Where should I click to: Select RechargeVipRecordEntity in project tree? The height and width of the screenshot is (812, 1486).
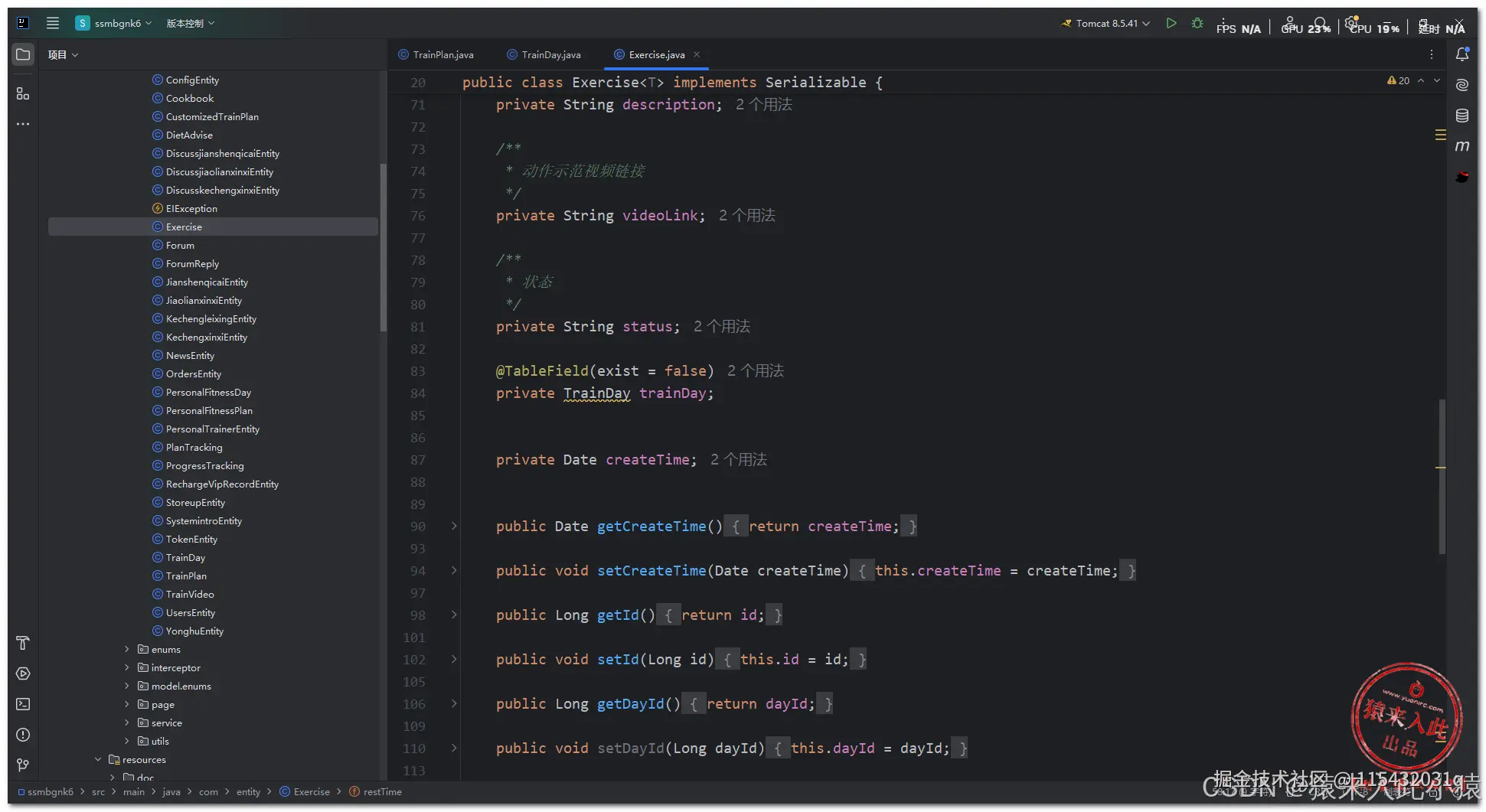pyautogui.click(x=222, y=484)
